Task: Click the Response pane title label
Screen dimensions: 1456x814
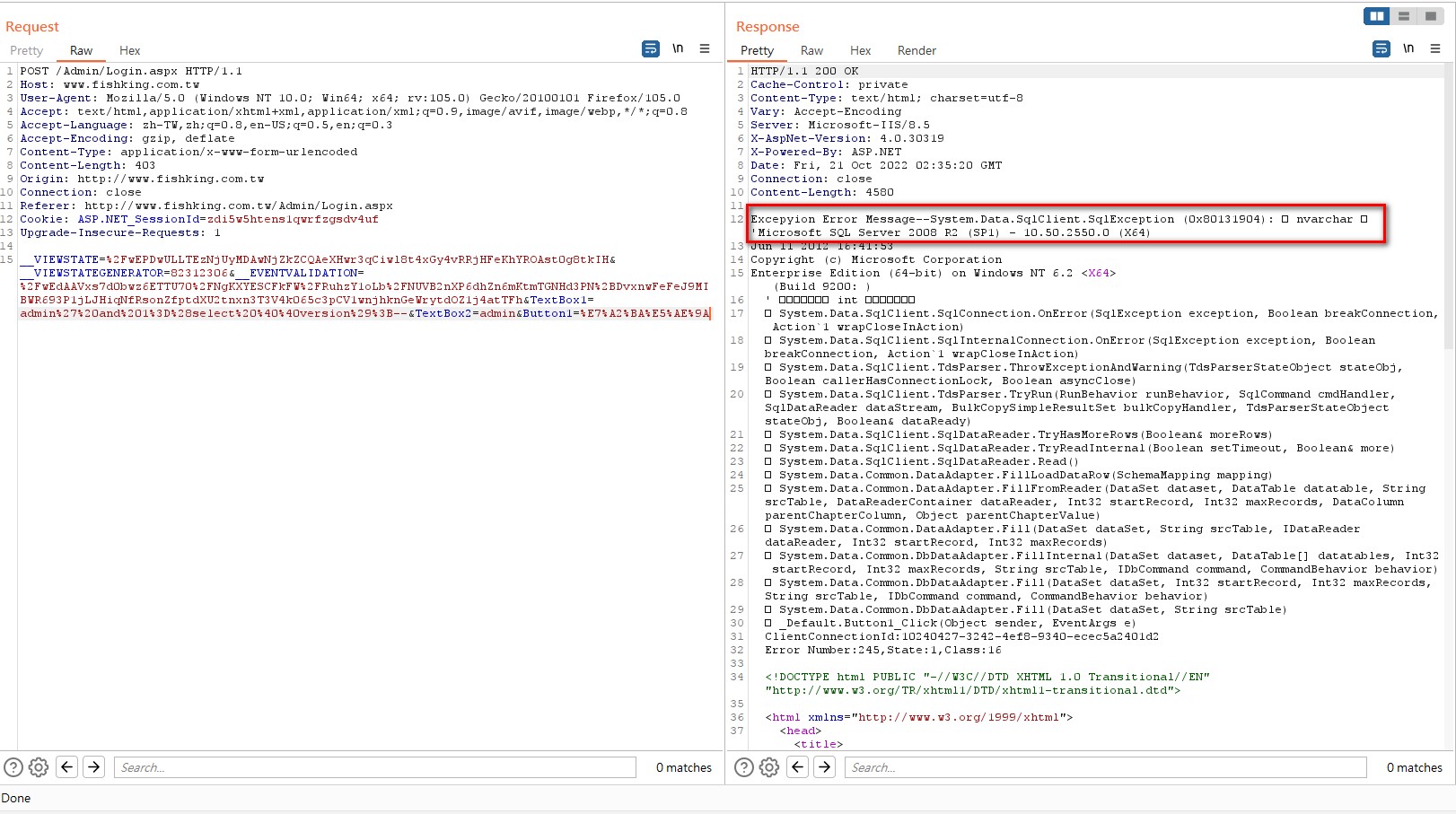Action: click(767, 27)
